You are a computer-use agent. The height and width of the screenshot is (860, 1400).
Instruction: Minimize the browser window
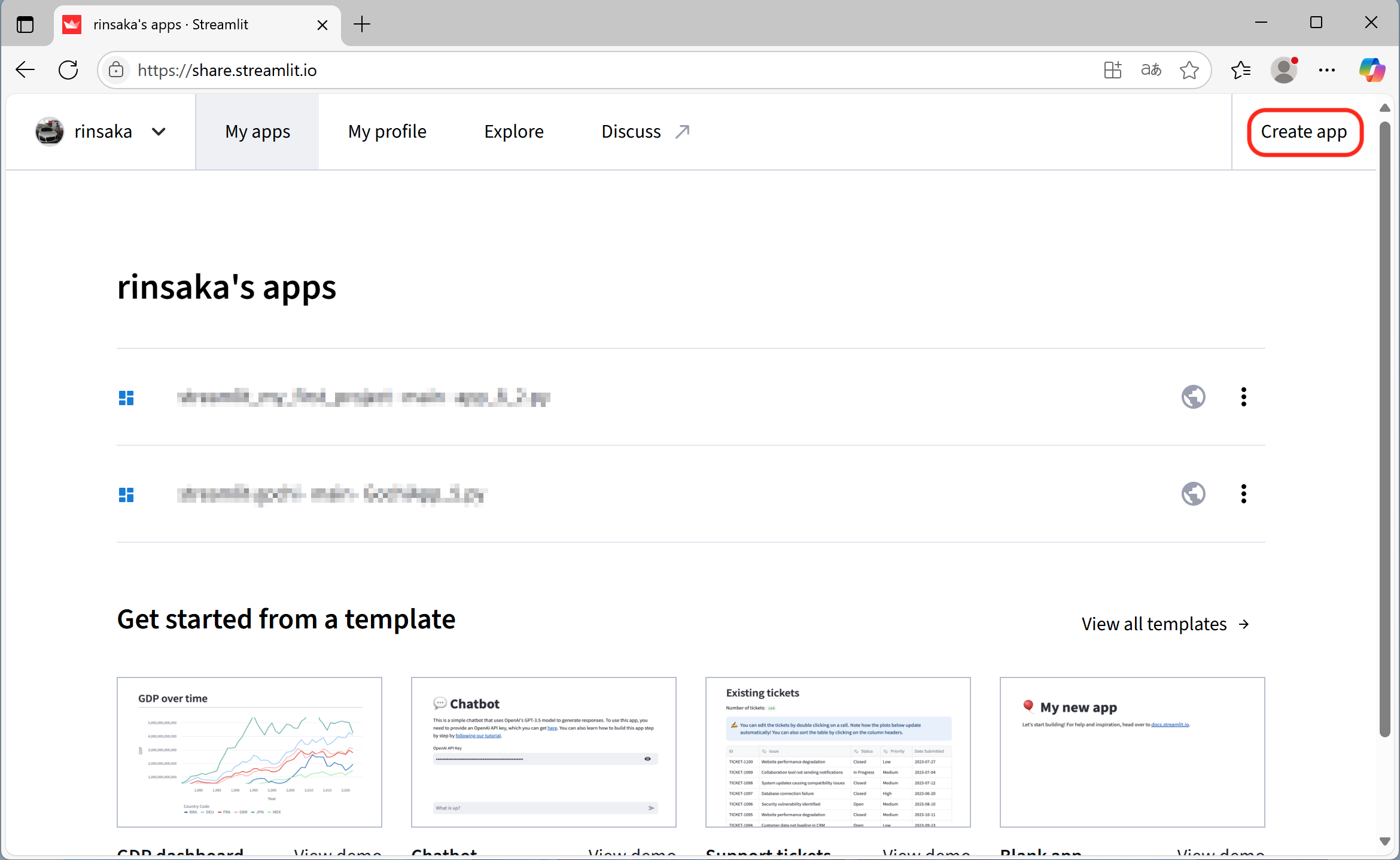click(1261, 23)
